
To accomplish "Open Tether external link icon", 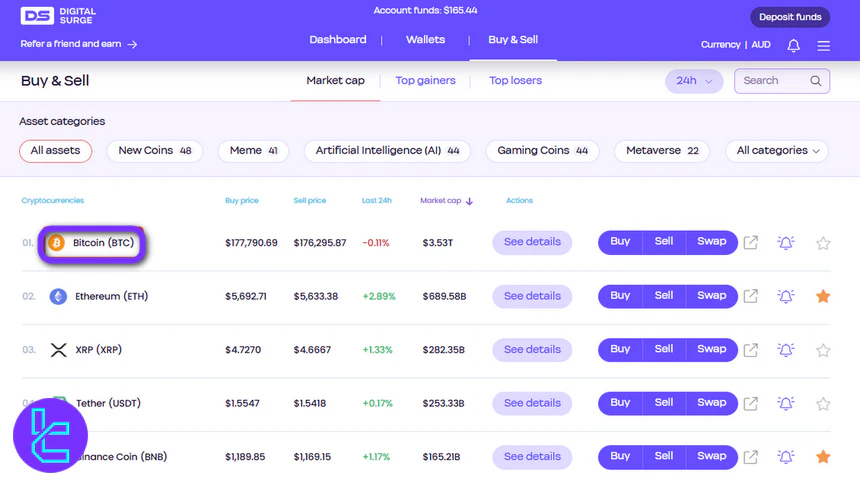I will pos(750,403).
